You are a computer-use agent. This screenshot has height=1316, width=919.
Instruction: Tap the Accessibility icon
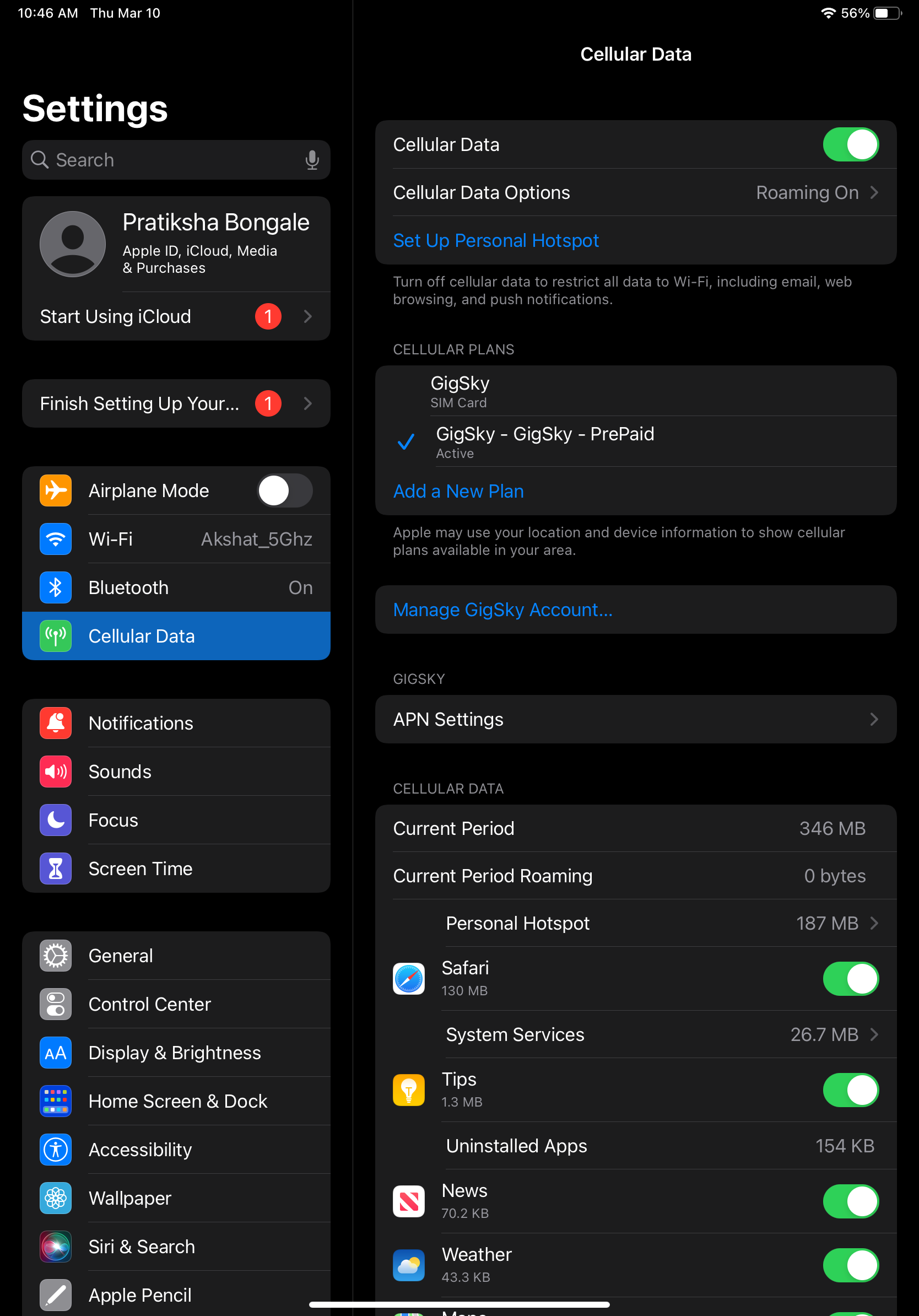(56, 1149)
